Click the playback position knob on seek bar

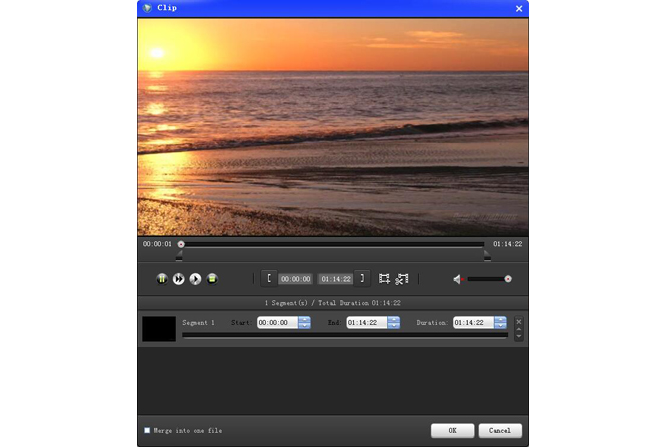(x=181, y=244)
